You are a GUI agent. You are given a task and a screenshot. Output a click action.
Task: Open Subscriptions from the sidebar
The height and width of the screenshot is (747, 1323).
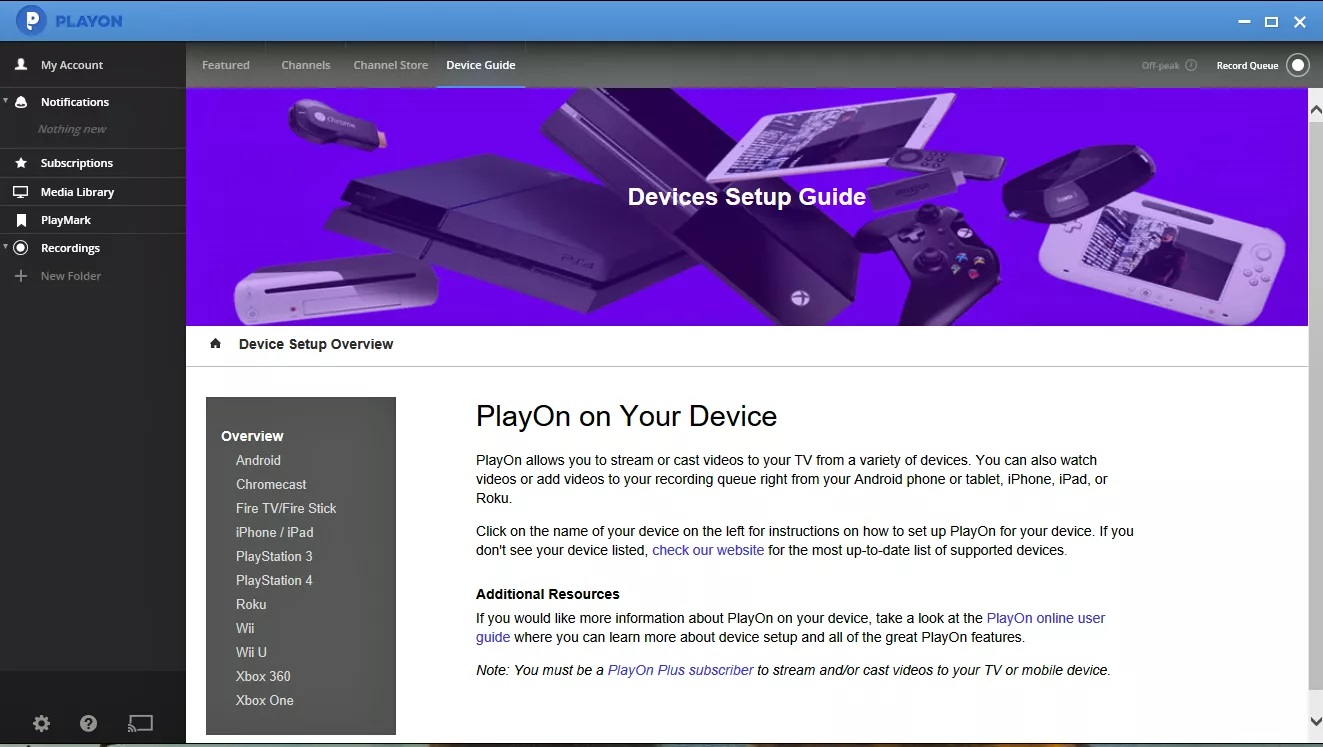tap(76, 163)
